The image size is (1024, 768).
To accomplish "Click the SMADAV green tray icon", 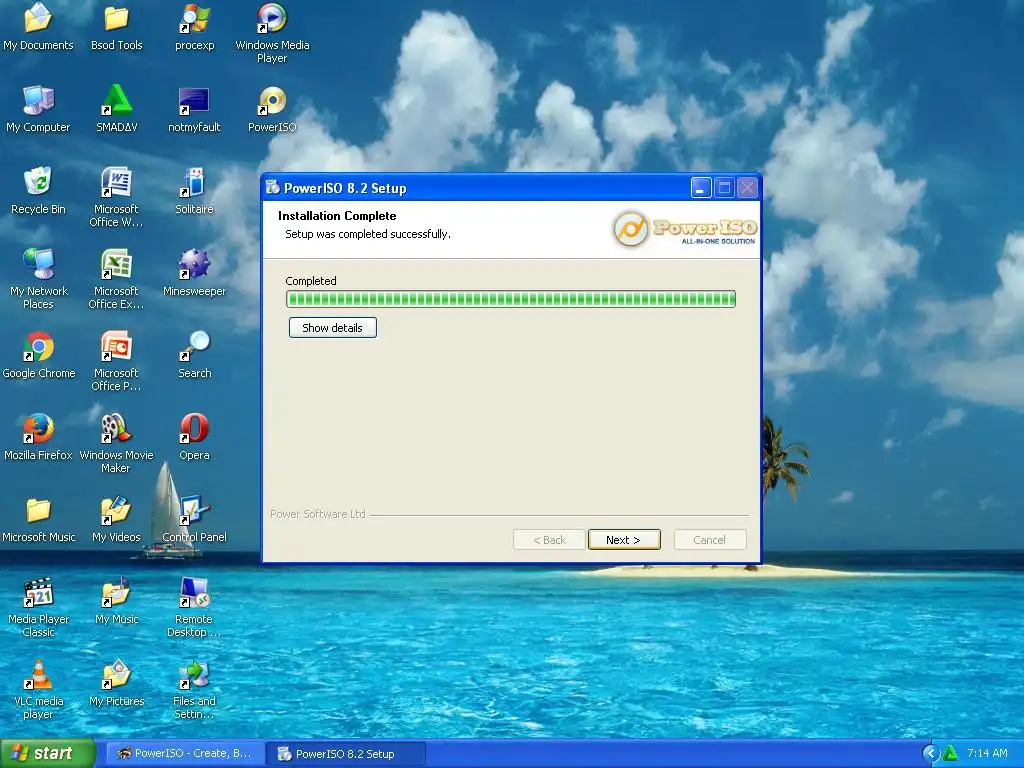I will (950, 754).
